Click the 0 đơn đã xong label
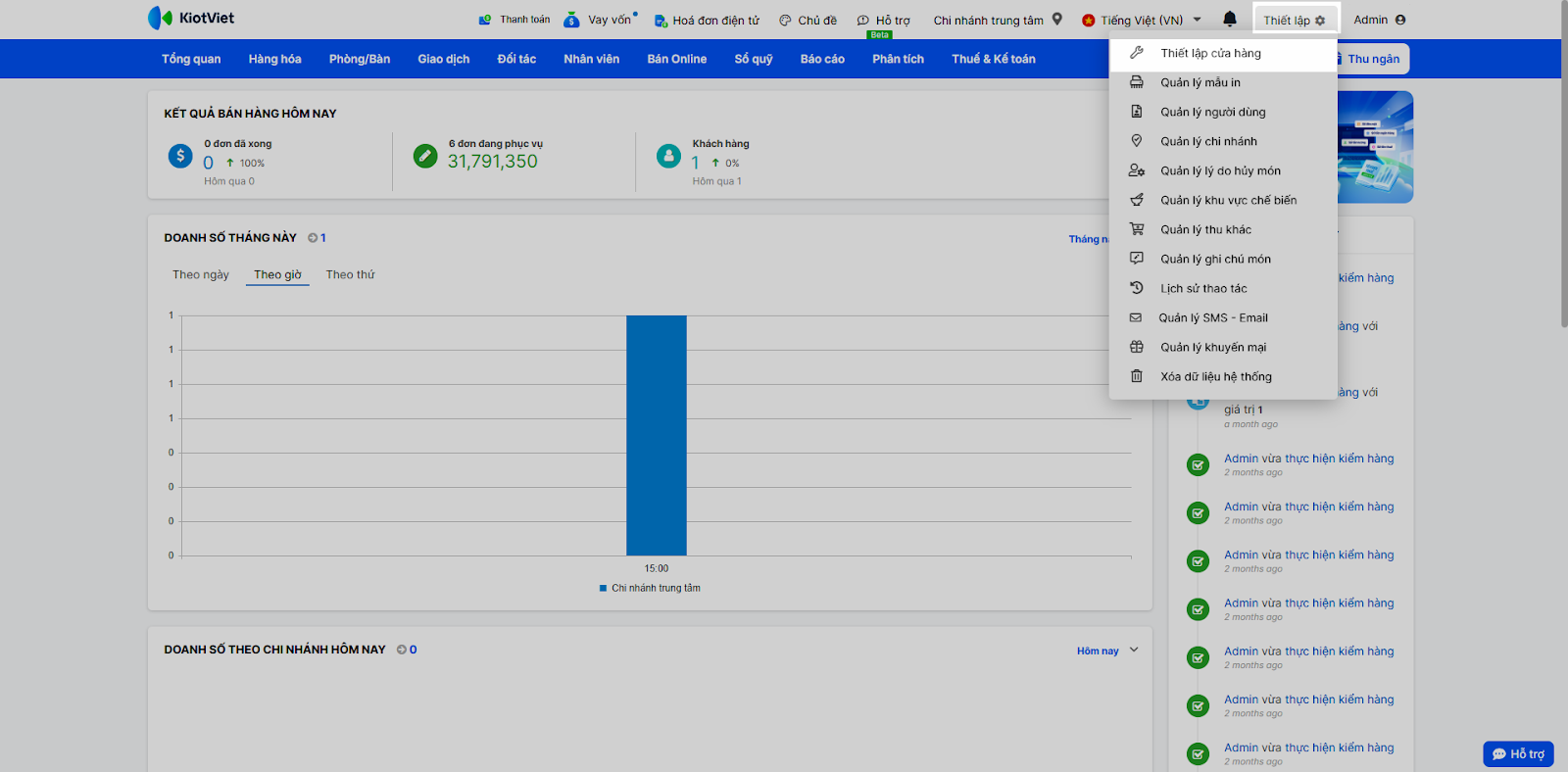The height and width of the screenshot is (772, 1568). pyautogui.click(x=238, y=143)
